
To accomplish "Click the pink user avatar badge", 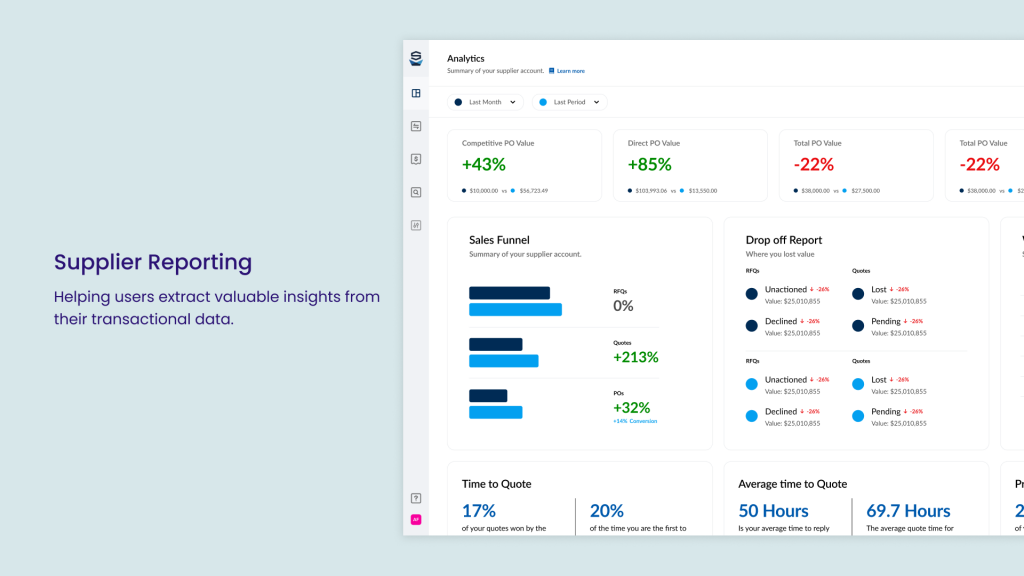I will [x=416, y=519].
